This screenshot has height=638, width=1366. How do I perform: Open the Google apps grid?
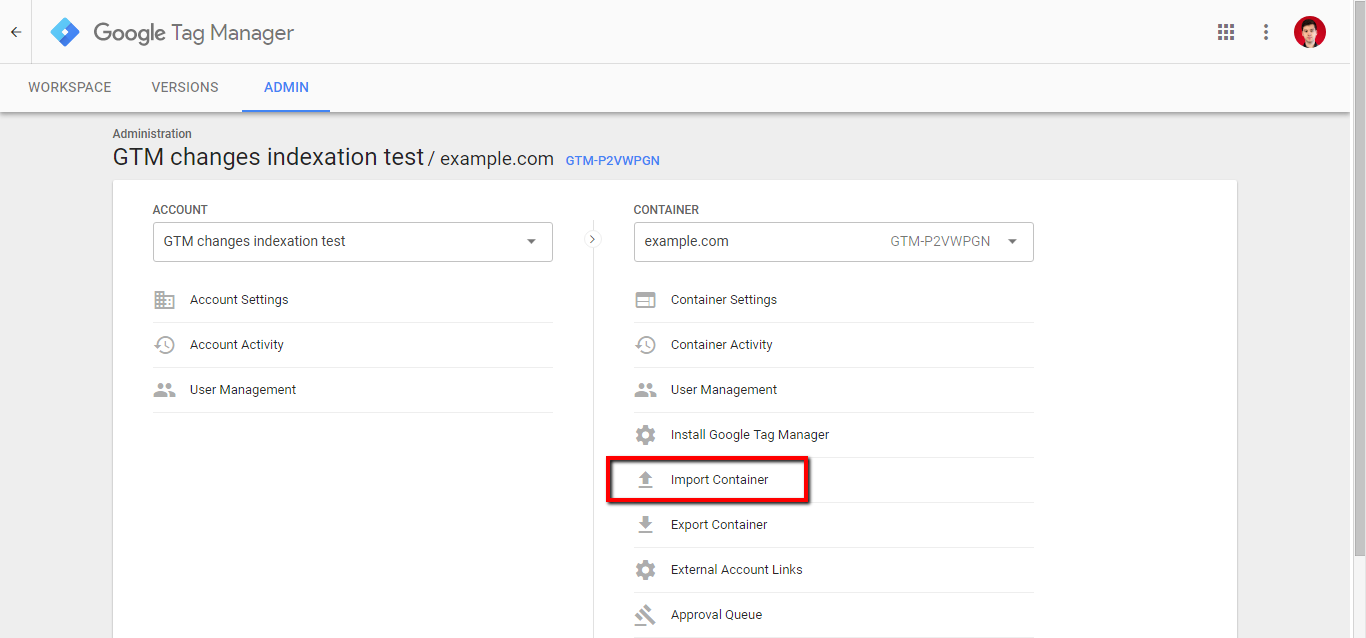pyautogui.click(x=1226, y=32)
